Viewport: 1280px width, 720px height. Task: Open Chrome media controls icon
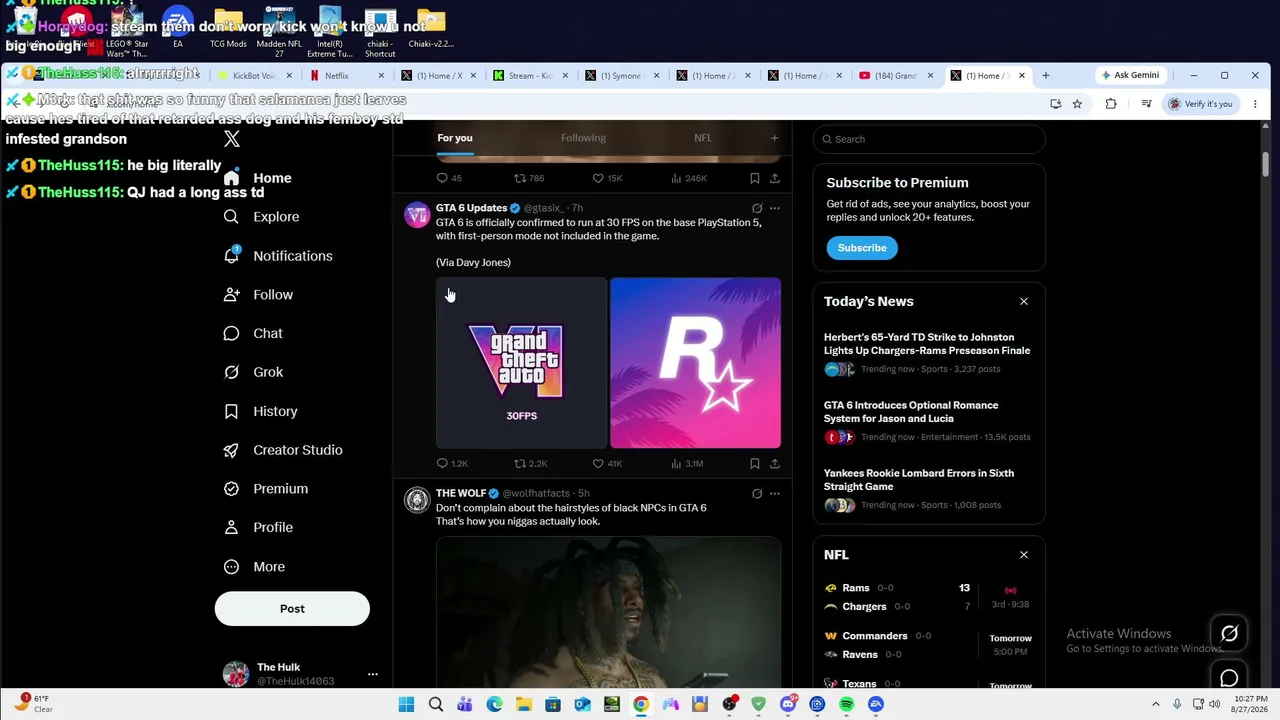click(1146, 104)
